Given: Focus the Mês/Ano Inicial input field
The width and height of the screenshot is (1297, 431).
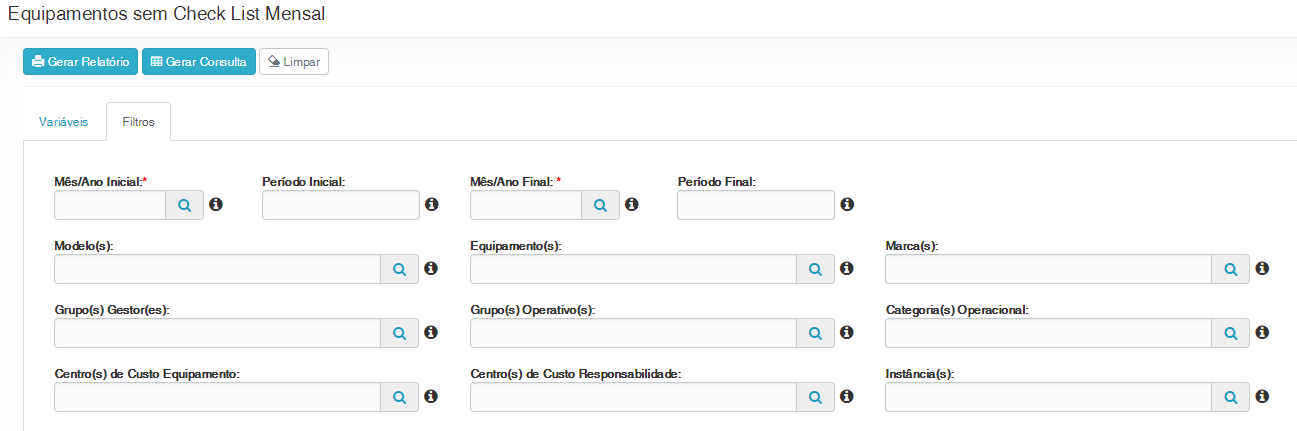Looking at the screenshot, I should click(110, 205).
